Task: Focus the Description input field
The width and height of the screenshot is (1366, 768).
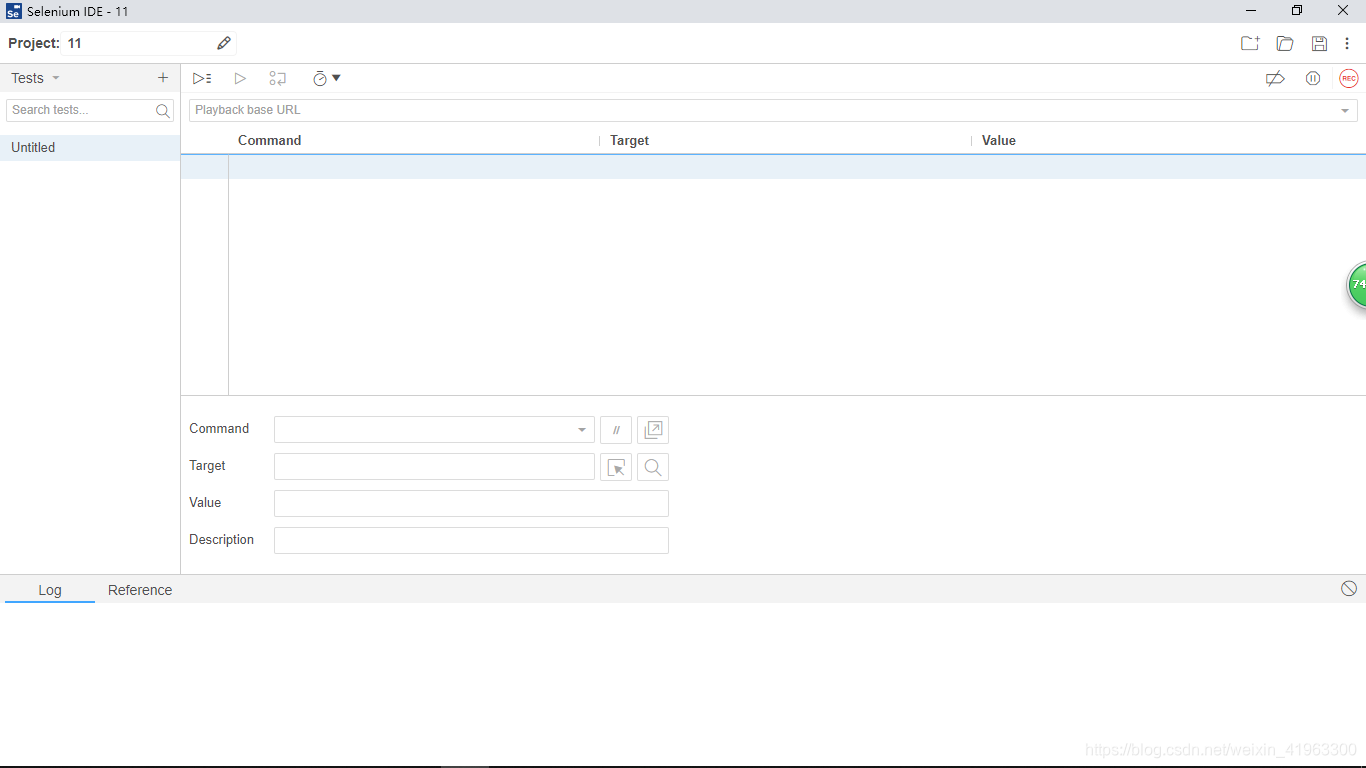Action: [471, 540]
